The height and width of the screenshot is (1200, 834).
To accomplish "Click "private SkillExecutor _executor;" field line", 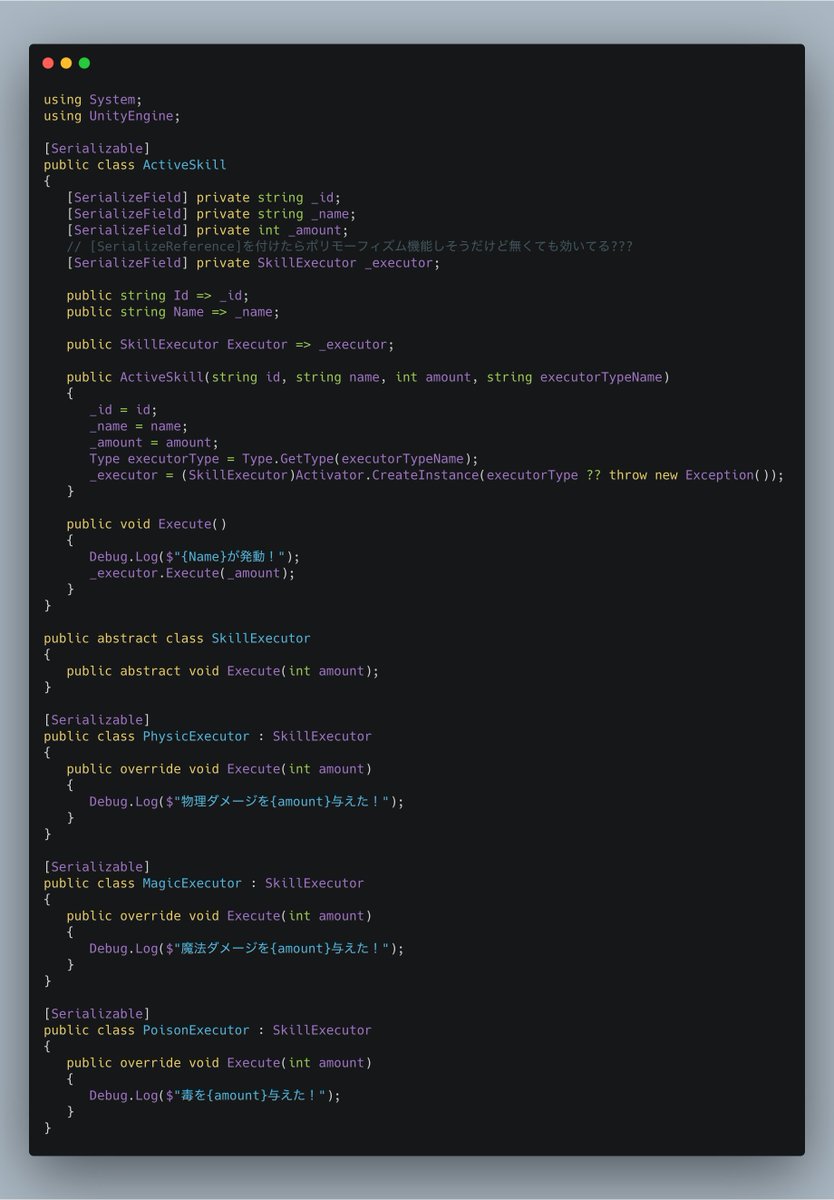I will [253, 263].
